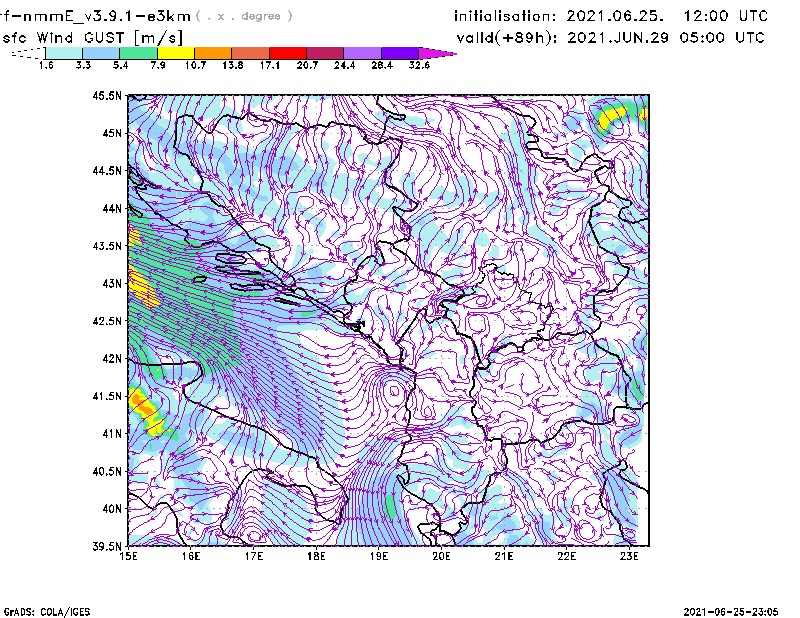Click the 'sfc Wind GUST [m/s]' title

tap(93, 37)
